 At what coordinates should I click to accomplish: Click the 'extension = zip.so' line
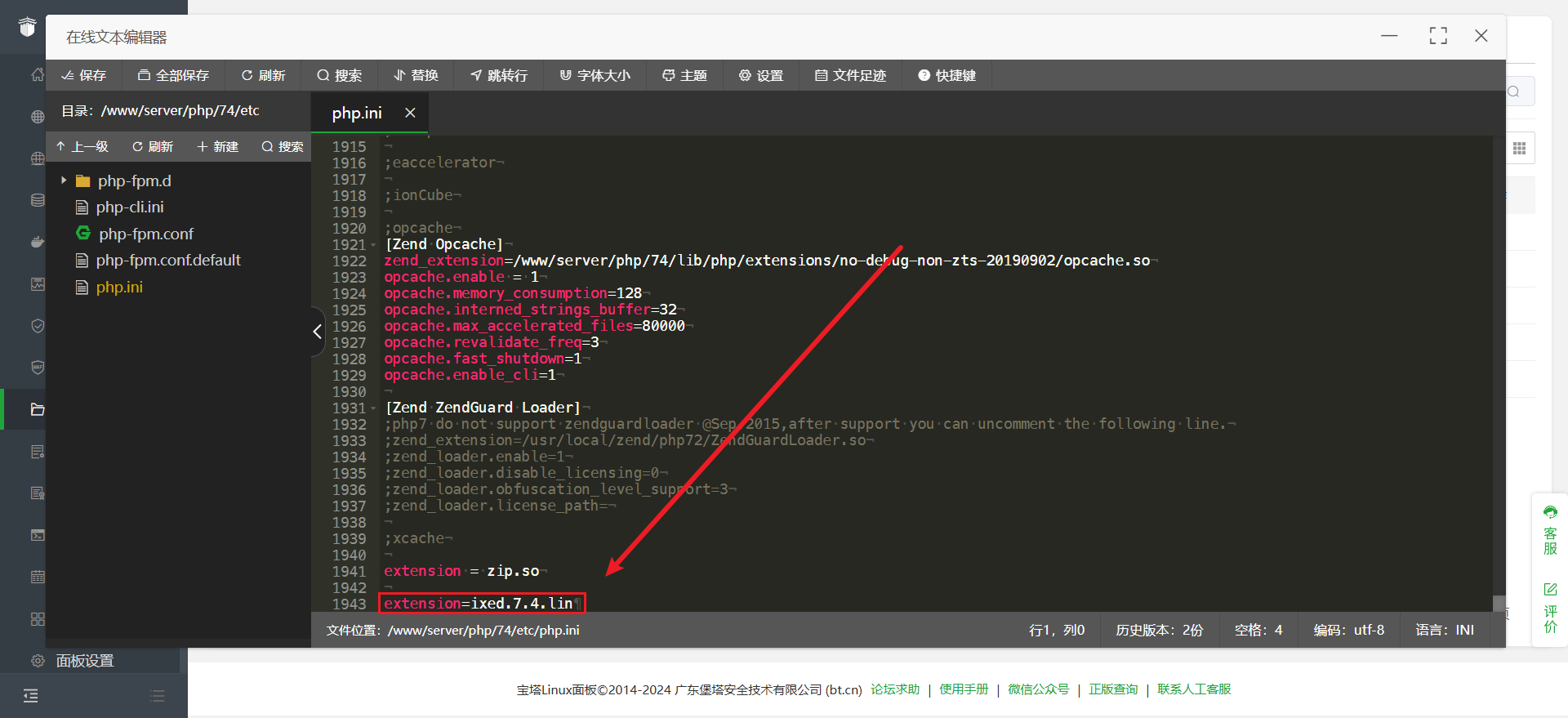(461, 571)
